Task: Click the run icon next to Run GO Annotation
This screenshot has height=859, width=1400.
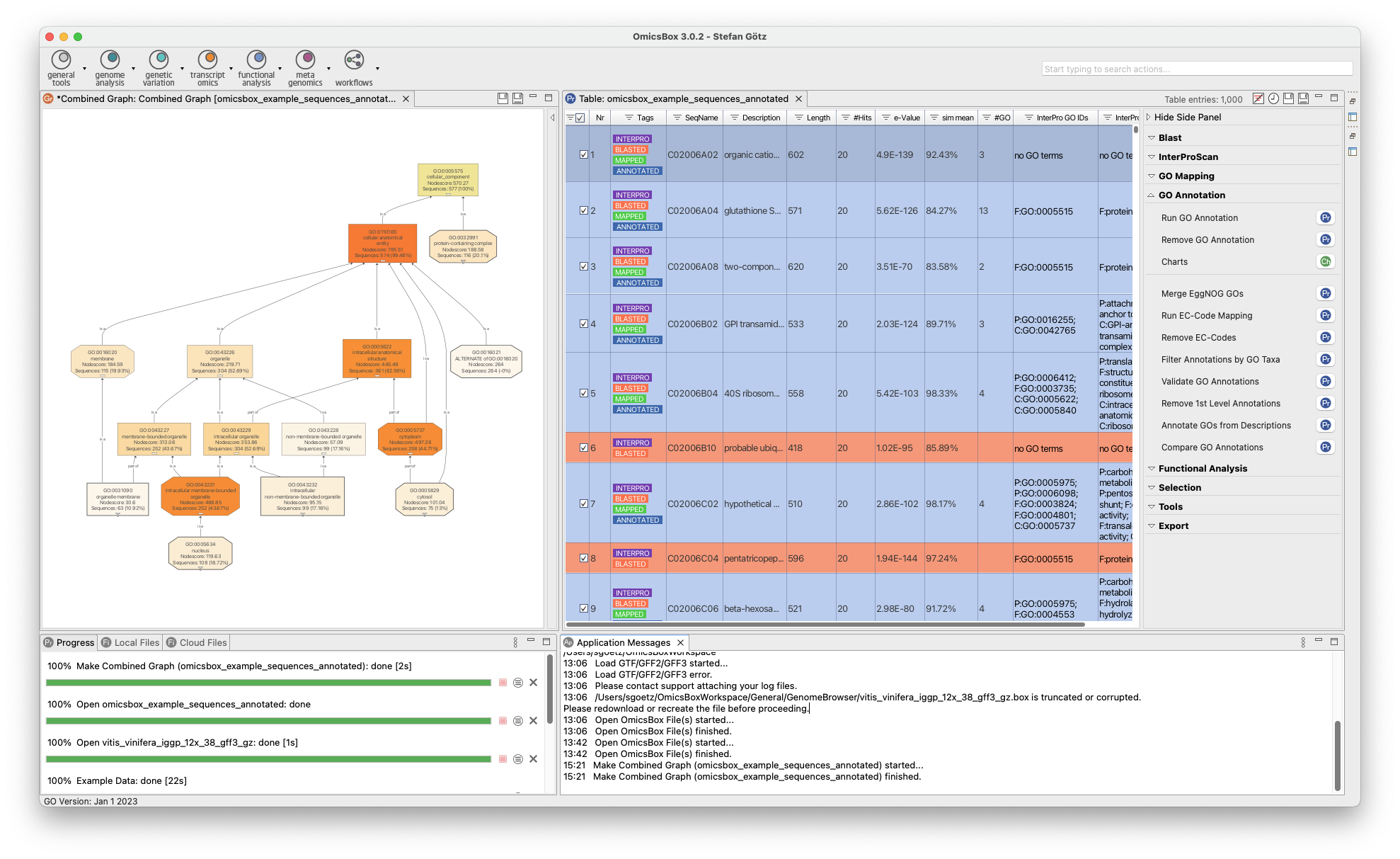Action: coord(1325,218)
